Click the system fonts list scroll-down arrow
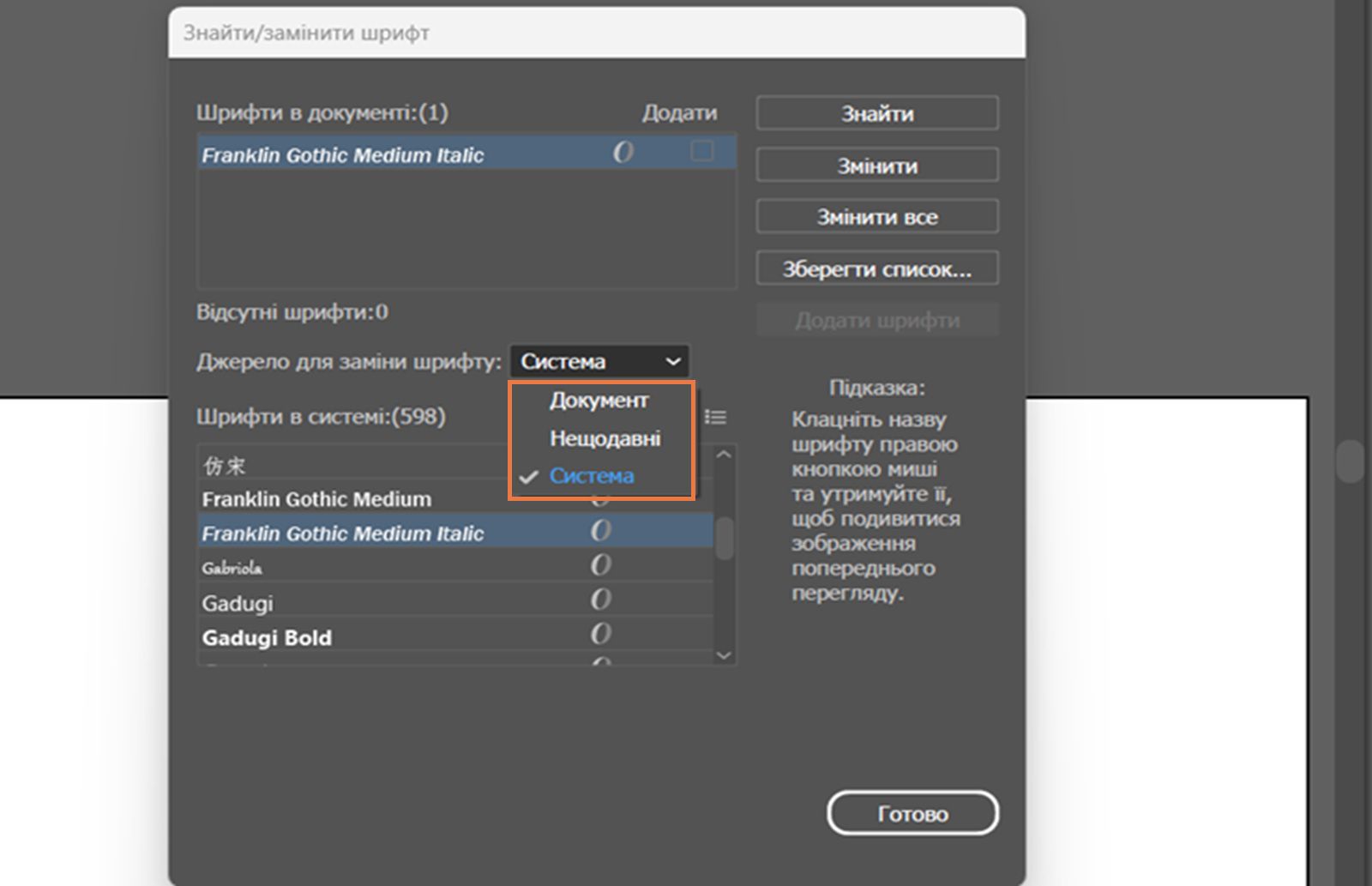The width and height of the screenshot is (1372, 886). [724, 655]
